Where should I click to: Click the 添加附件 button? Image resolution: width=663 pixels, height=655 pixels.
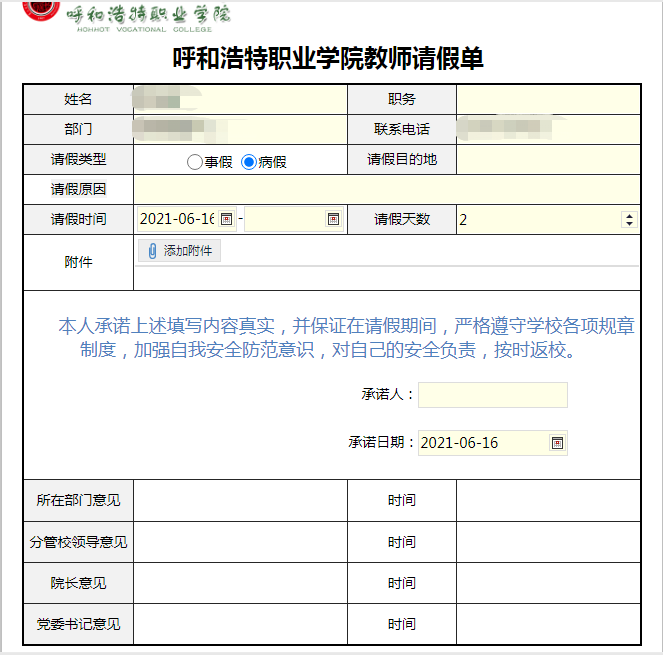coord(179,251)
